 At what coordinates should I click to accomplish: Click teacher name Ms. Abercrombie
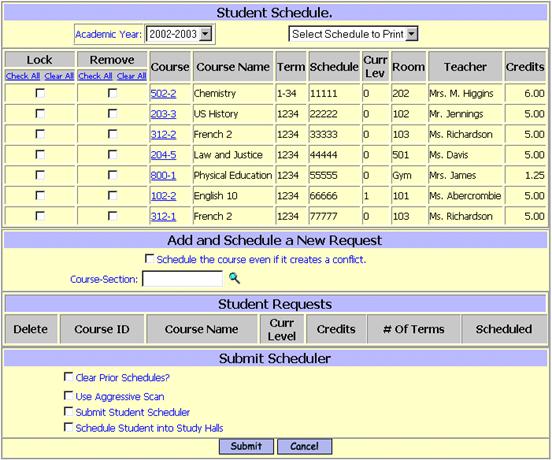(x=465, y=196)
